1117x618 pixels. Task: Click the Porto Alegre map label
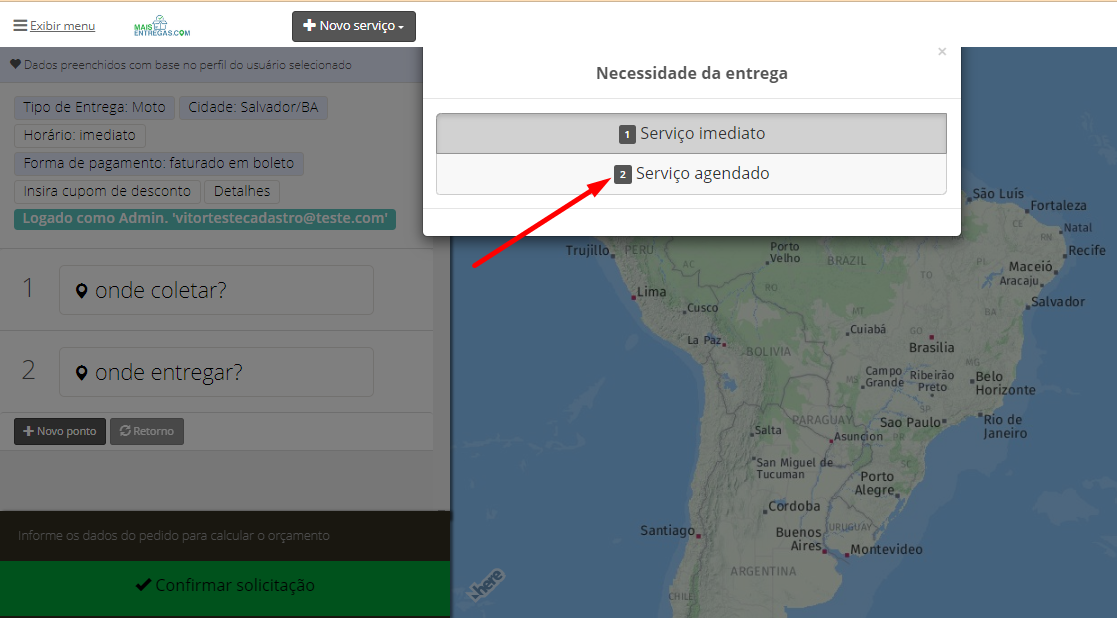coord(876,483)
